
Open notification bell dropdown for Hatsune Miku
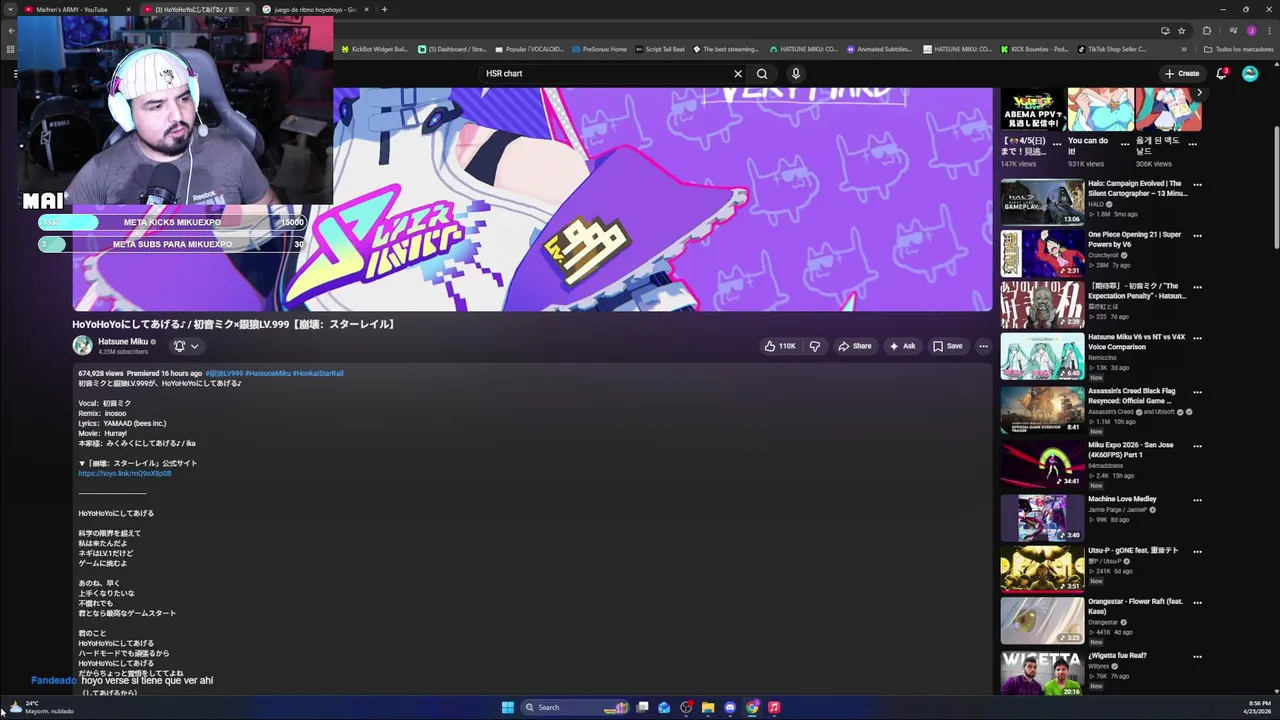(186, 346)
